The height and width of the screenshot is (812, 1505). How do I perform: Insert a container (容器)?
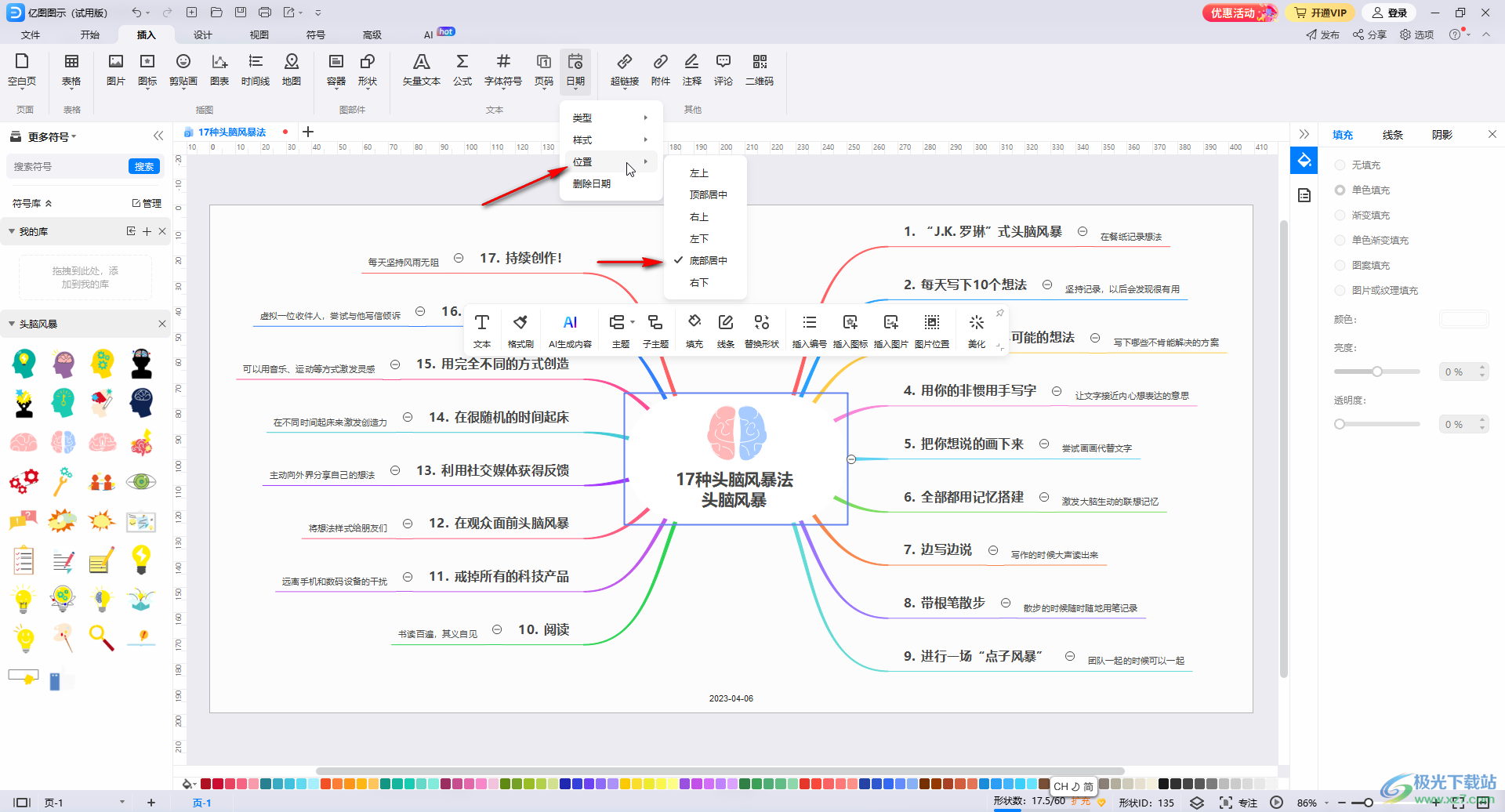(x=336, y=70)
